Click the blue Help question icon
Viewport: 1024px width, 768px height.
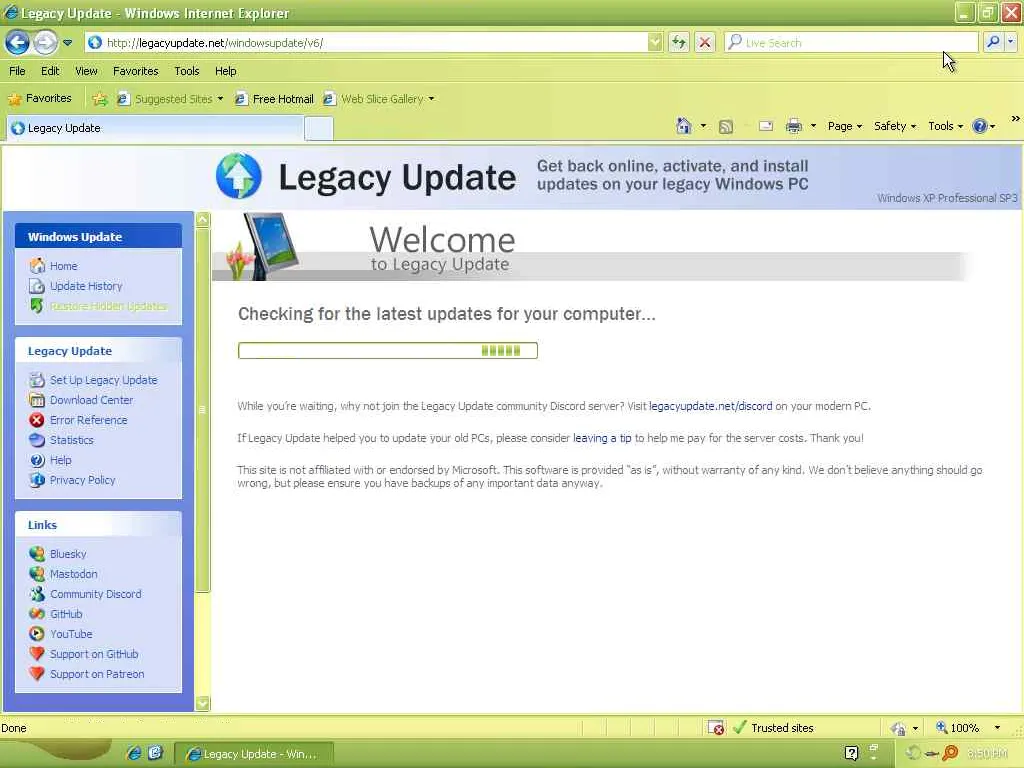point(980,126)
